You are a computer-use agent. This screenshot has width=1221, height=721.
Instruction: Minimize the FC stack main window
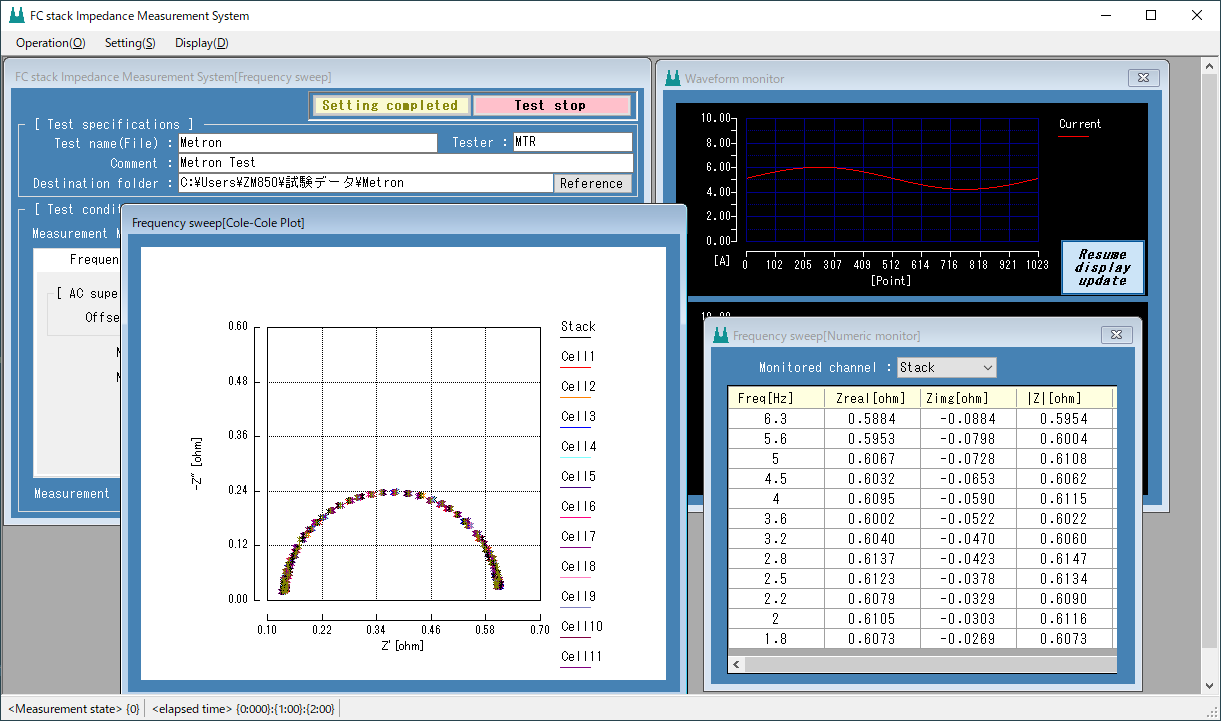[1105, 15]
